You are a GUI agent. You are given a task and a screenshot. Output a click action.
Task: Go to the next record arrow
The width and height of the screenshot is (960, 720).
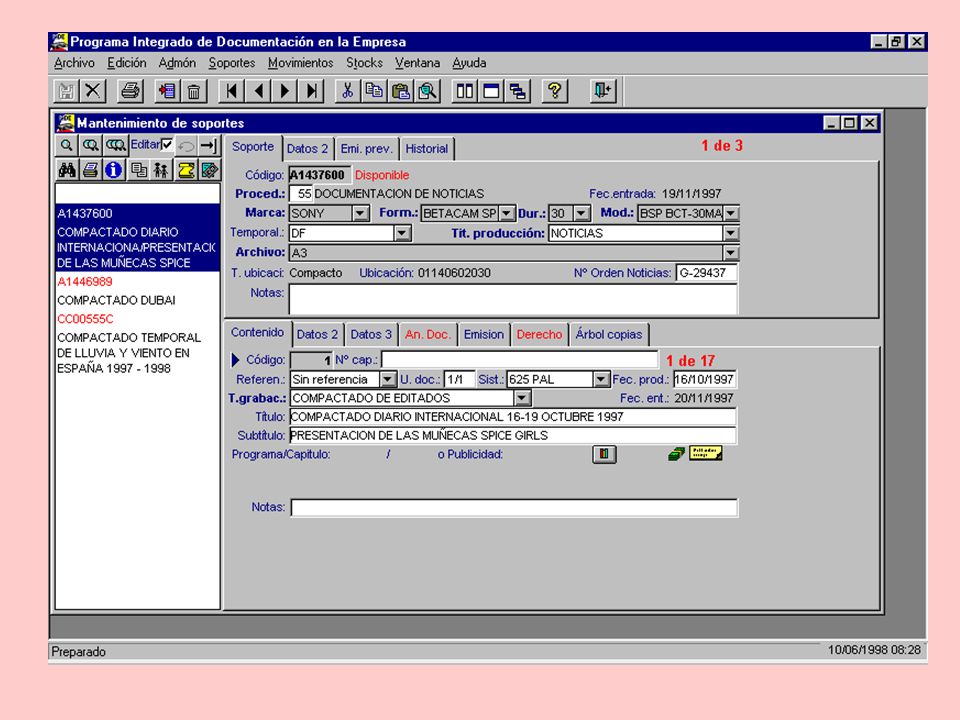285,91
